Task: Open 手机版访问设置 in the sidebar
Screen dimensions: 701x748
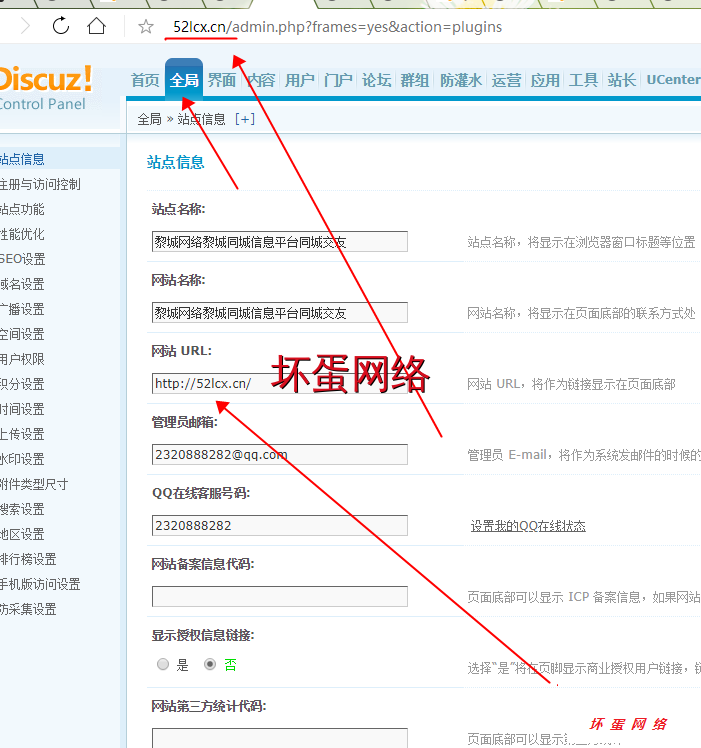Action: click(40, 584)
